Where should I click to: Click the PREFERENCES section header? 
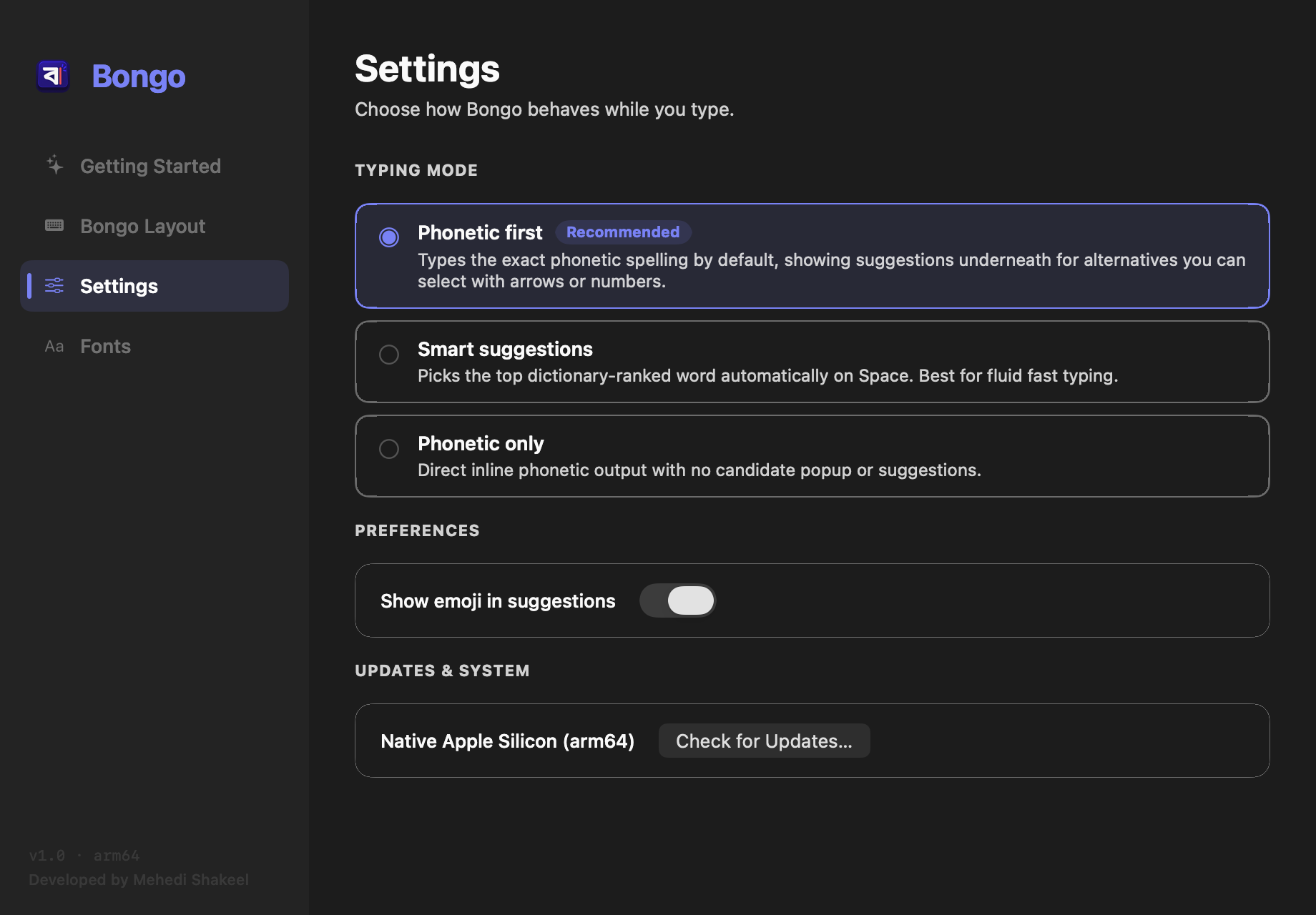[x=417, y=530]
